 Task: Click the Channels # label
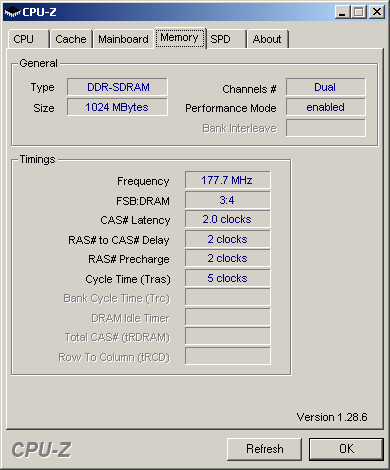click(249, 89)
